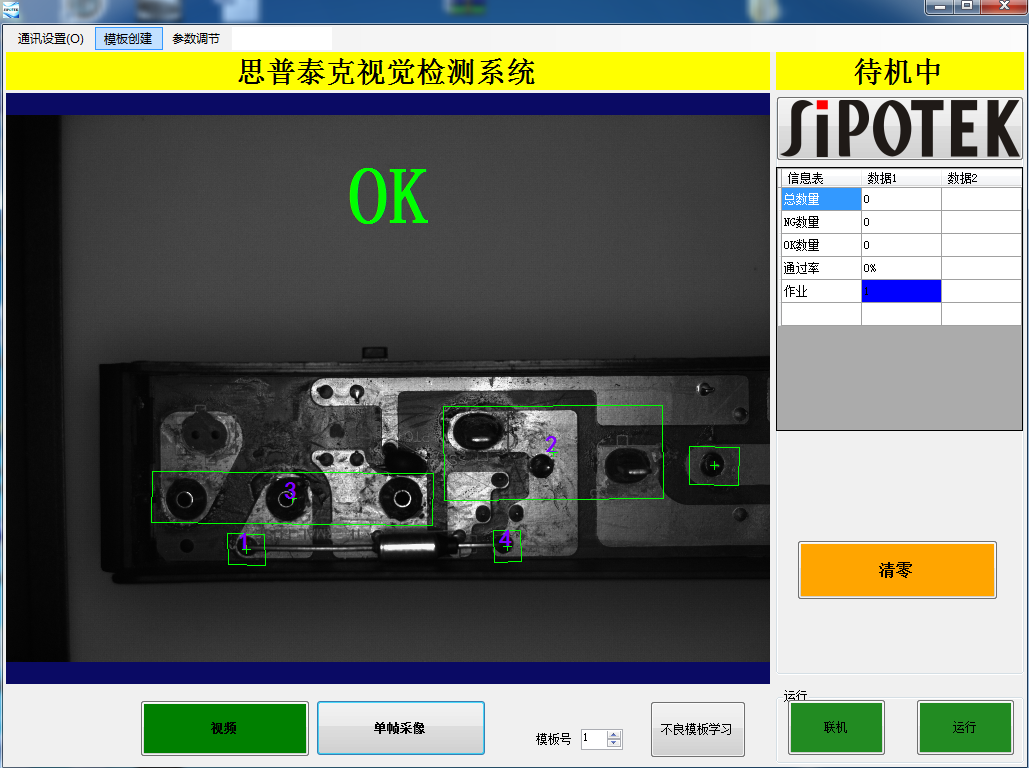Screen dimensions: 1029x768
Task: Click the application icon in the title bar
Action: tap(10, 9)
